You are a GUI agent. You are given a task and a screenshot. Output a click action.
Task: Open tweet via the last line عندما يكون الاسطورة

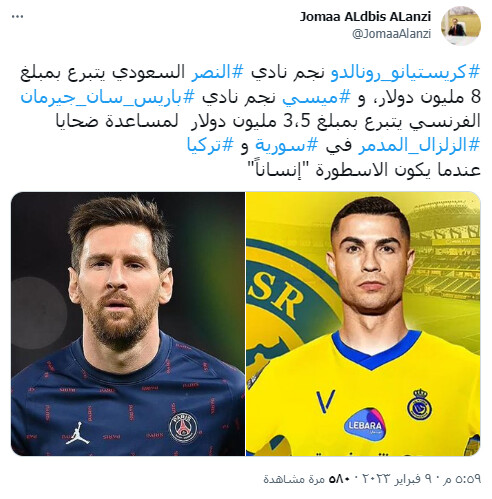coord(364,170)
